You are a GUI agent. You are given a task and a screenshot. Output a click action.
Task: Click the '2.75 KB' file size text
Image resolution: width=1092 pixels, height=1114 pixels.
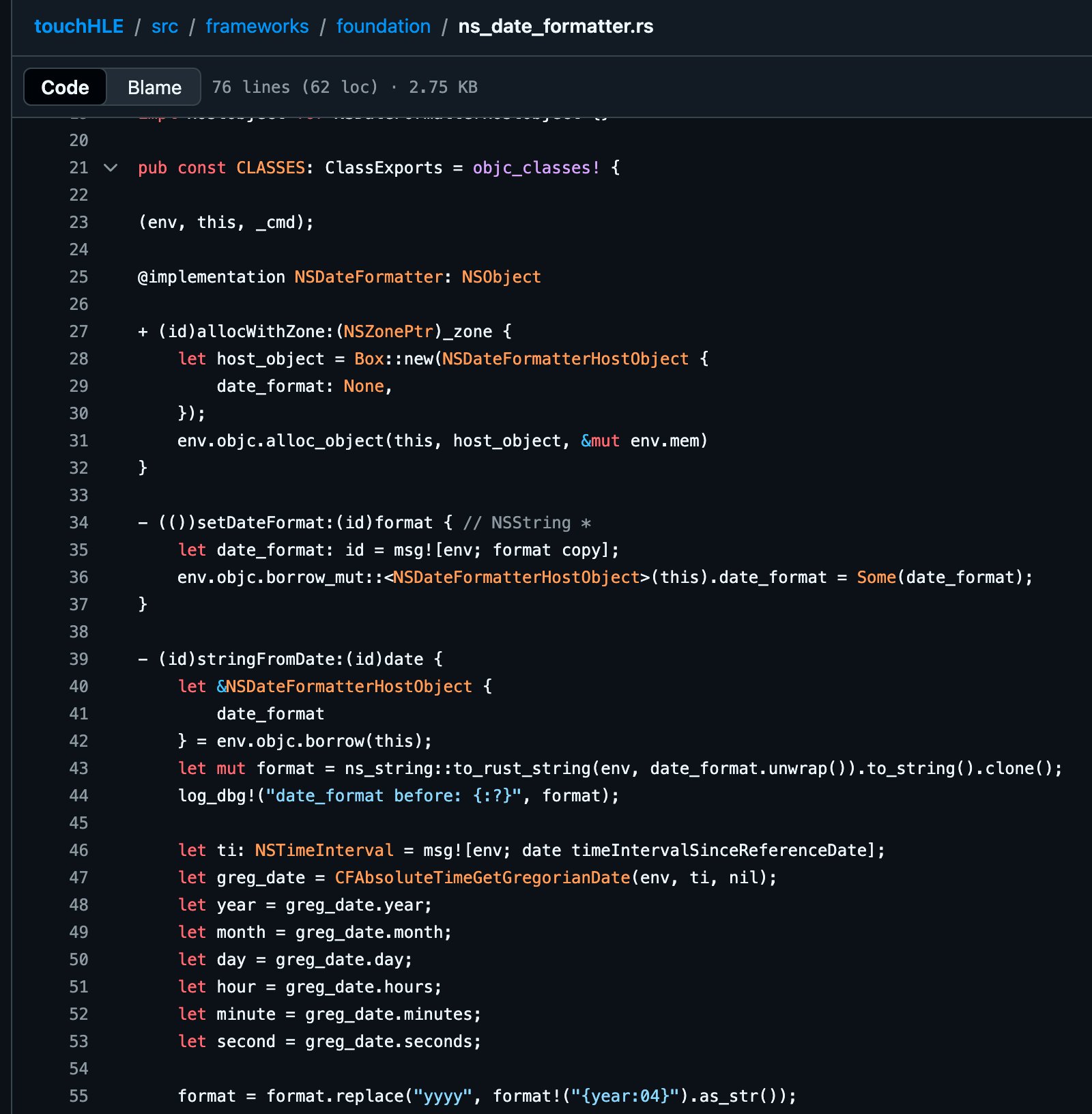[443, 87]
